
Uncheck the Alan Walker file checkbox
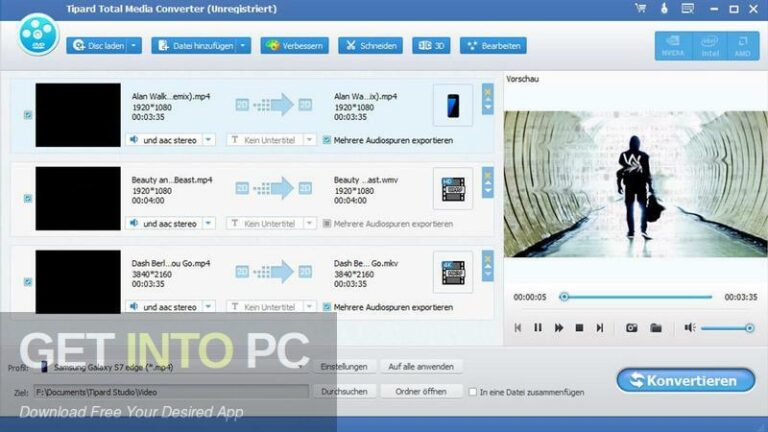click(x=28, y=115)
